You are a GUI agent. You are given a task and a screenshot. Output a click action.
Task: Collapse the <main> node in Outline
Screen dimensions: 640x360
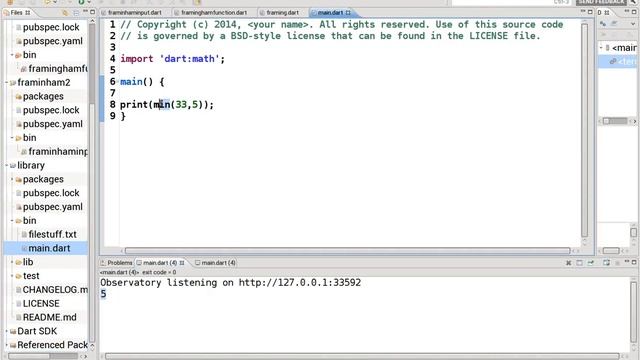pos(601,48)
